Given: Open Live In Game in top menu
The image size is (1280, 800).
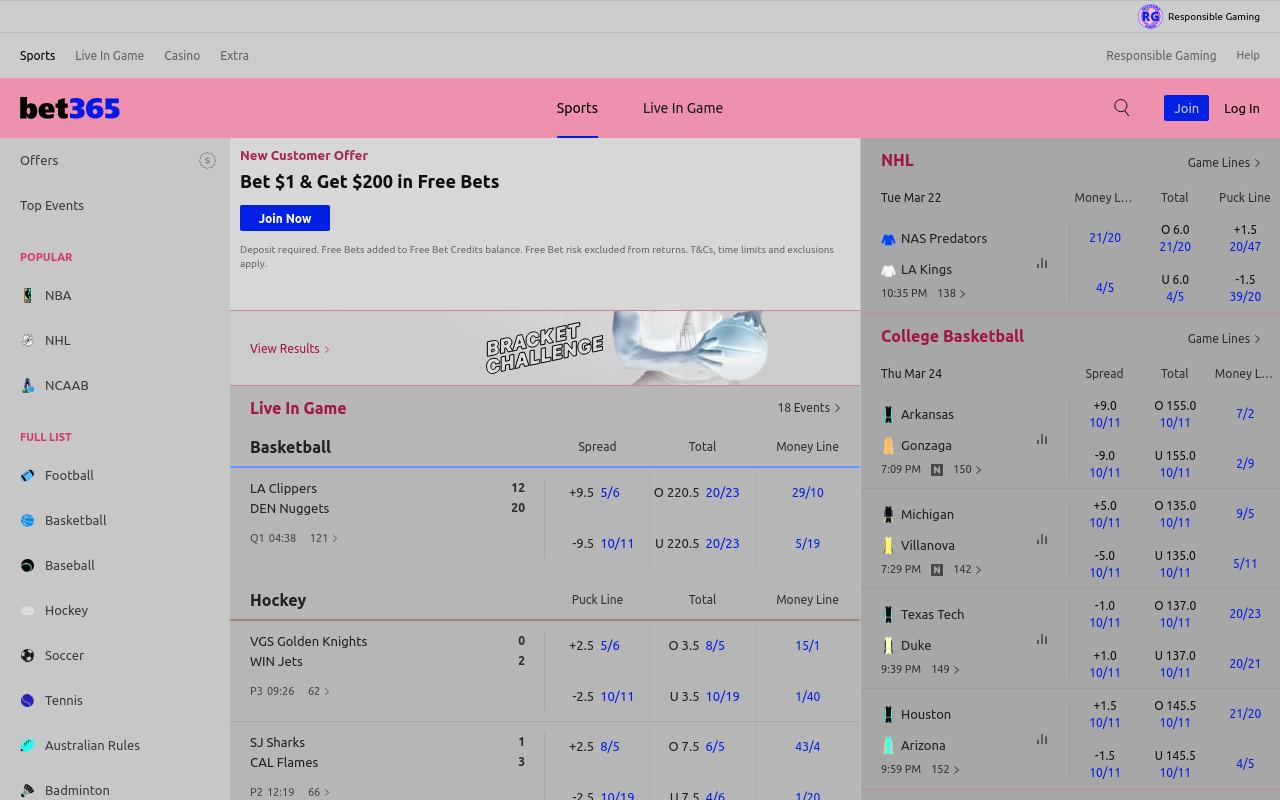Looking at the screenshot, I should [x=109, y=56].
